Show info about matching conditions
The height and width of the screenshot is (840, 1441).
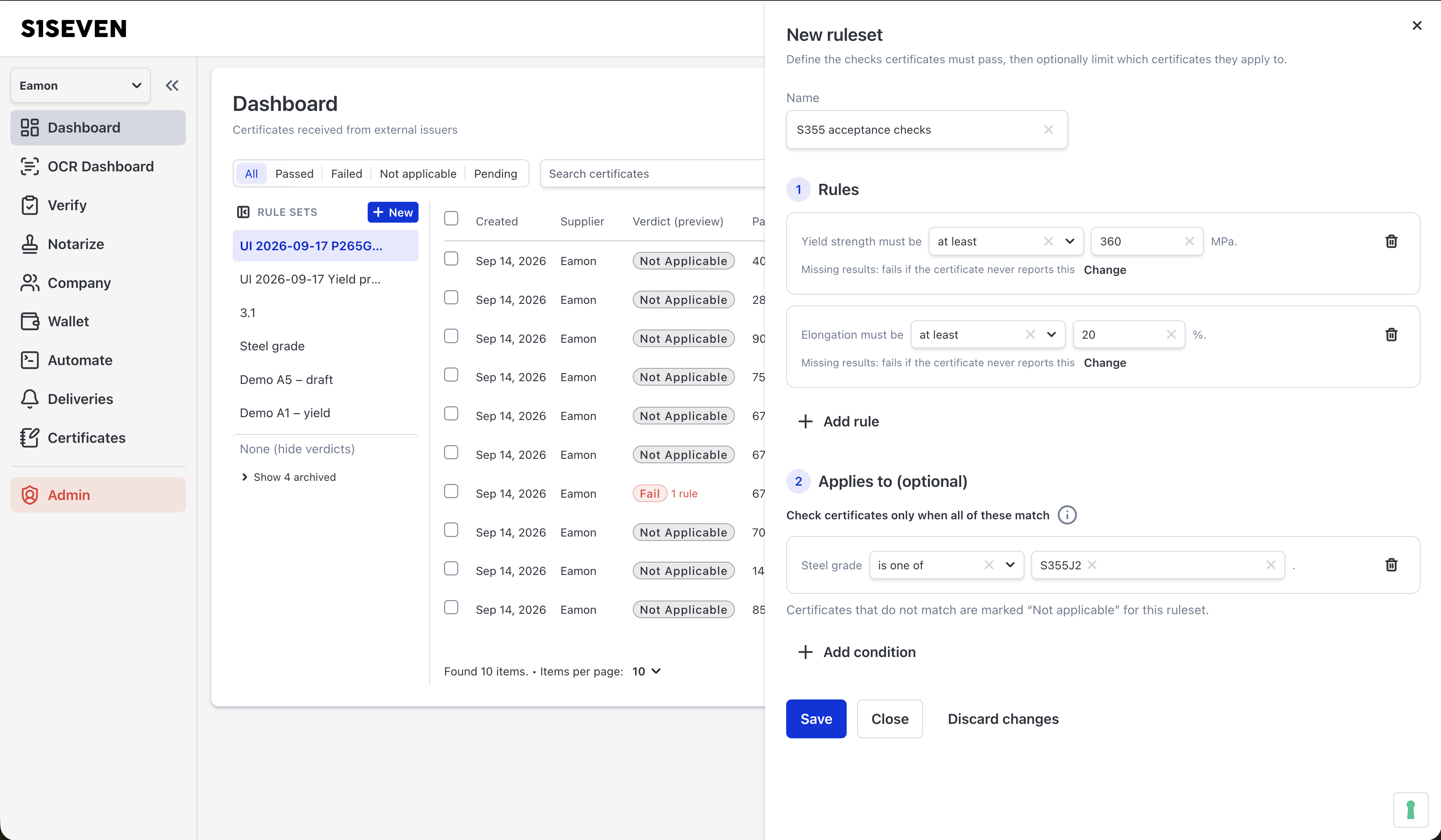pos(1067,515)
